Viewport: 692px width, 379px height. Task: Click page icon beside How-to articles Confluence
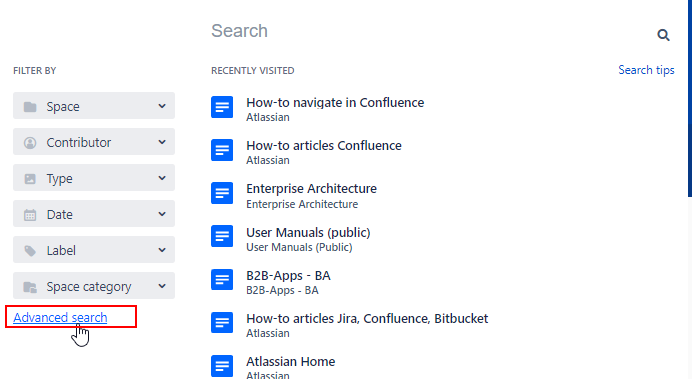click(222, 150)
